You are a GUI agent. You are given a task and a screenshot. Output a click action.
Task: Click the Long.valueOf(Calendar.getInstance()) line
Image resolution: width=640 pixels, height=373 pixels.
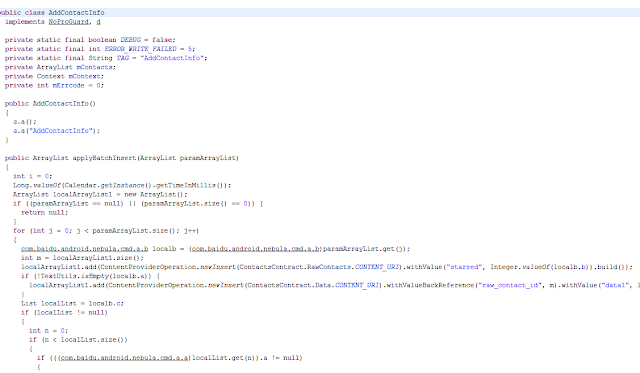click(122, 185)
